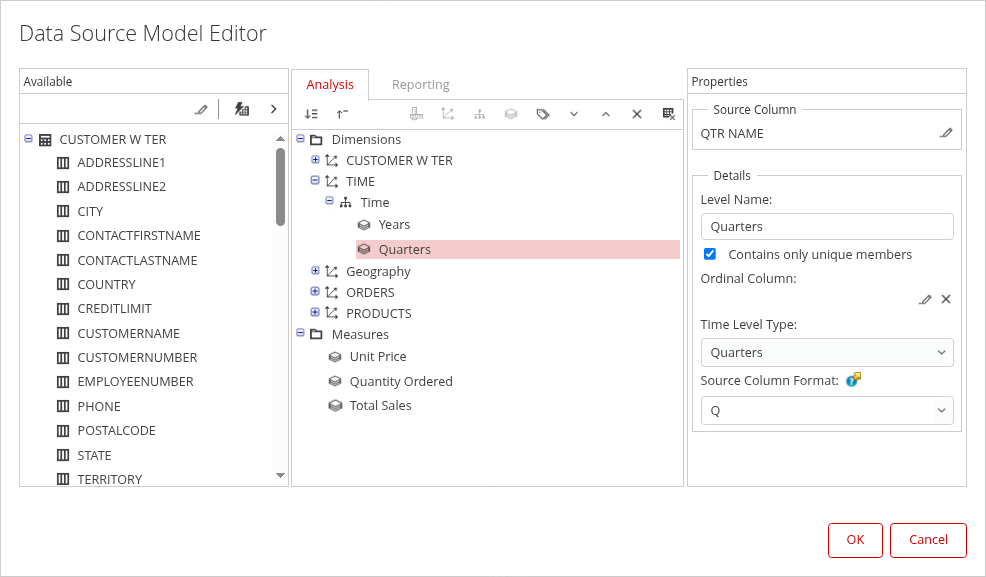The height and width of the screenshot is (577, 986).
Task: Click the tag icon in Analysis toolbar
Action: (x=543, y=114)
